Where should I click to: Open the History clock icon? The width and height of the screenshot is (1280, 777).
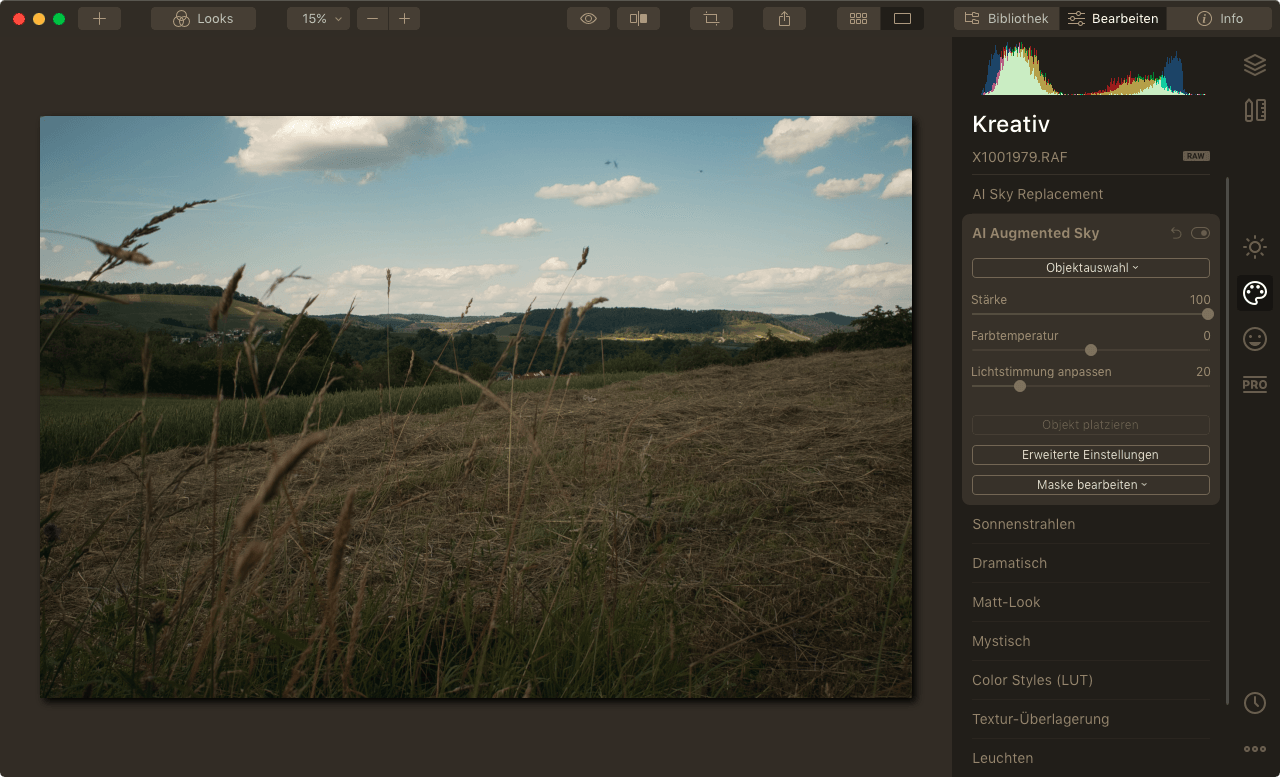point(1254,703)
